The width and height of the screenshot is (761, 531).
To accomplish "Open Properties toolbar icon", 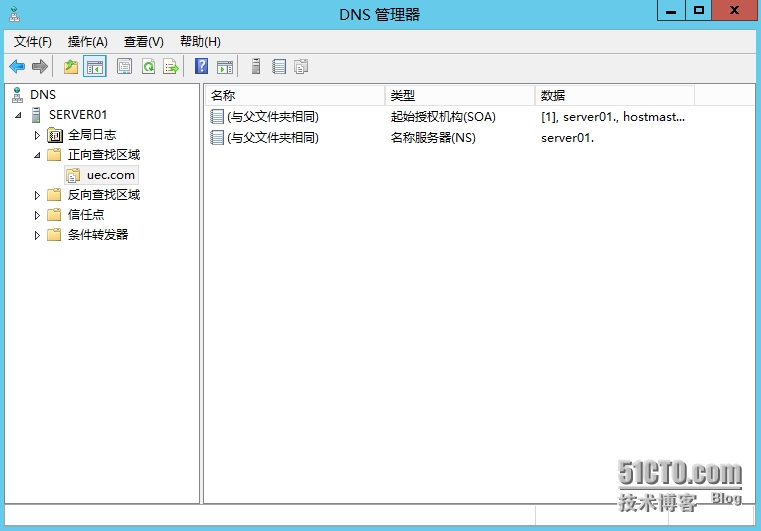I will 124,66.
